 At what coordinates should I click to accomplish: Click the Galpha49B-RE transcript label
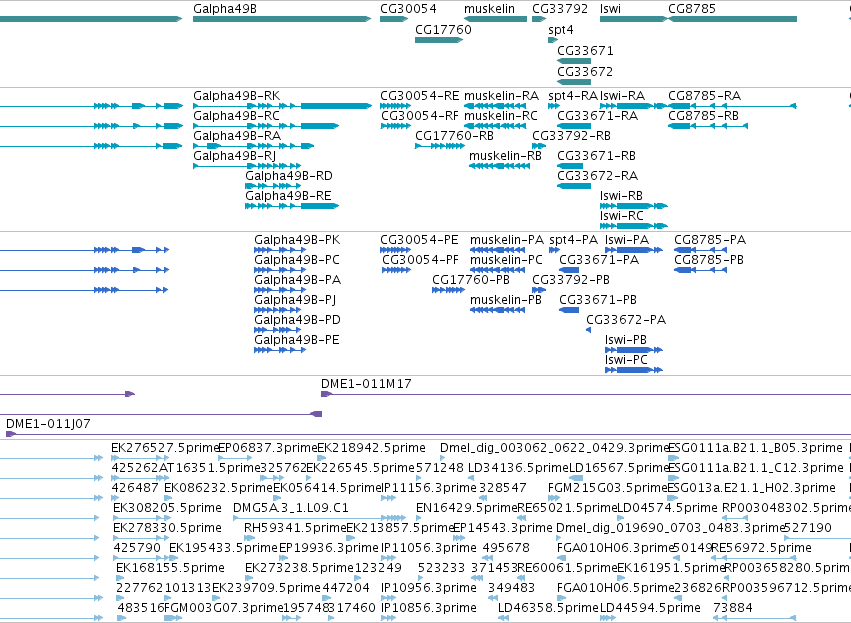[288, 196]
